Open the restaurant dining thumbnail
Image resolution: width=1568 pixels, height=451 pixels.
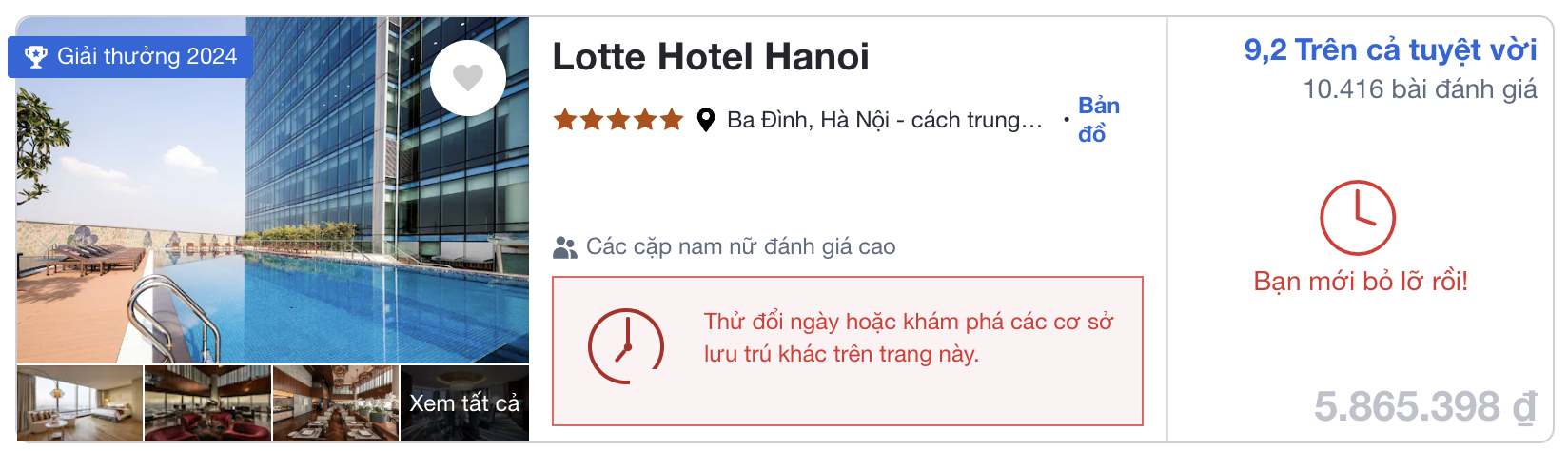335,403
